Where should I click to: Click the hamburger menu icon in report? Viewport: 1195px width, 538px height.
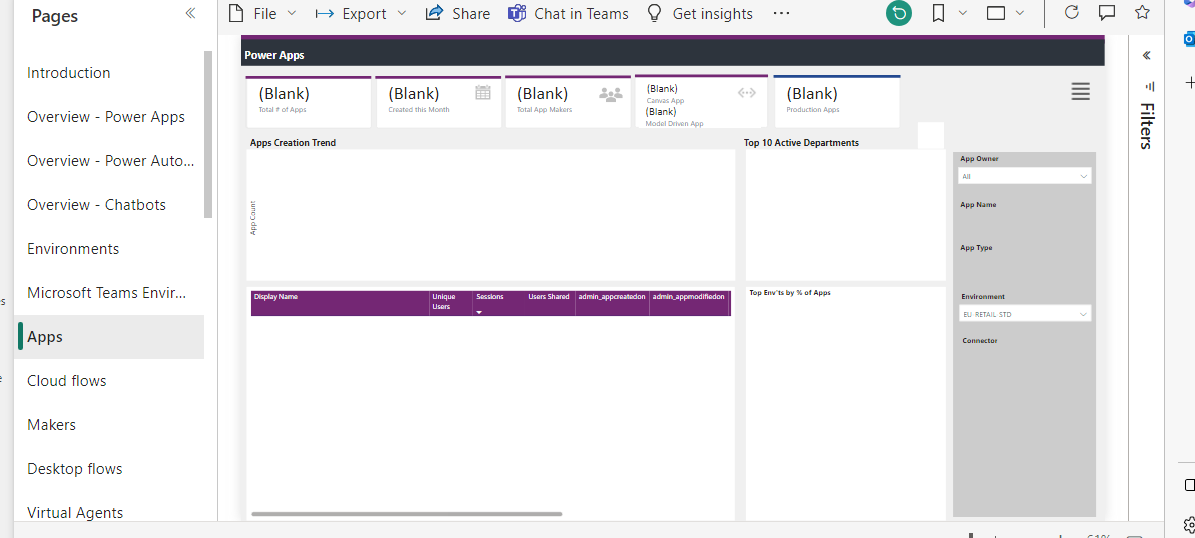click(1080, 91)
